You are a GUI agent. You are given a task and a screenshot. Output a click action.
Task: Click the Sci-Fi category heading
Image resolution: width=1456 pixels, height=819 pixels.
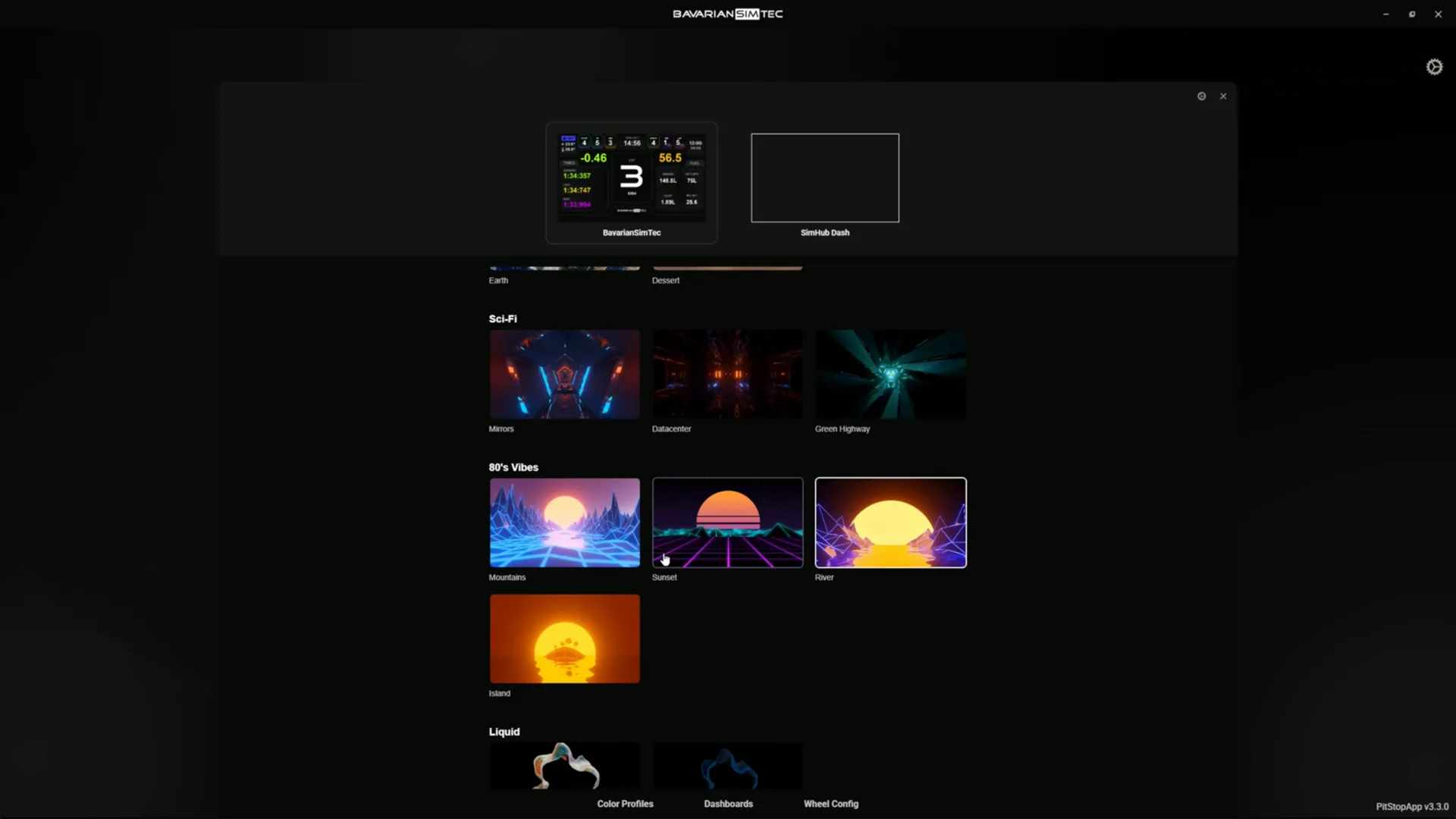503,319
